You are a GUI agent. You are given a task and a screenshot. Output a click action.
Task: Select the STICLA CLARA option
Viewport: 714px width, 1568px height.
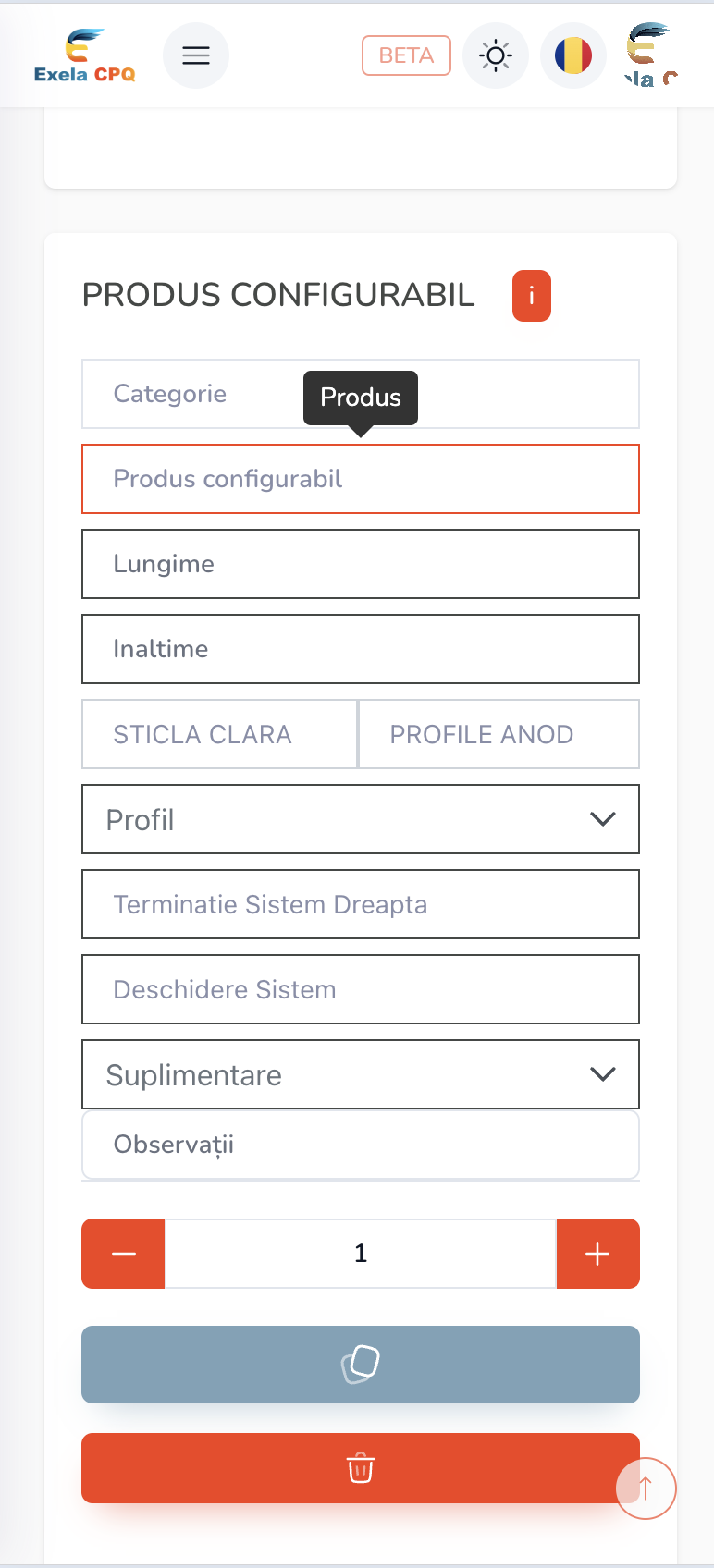(x=220, y=734)
